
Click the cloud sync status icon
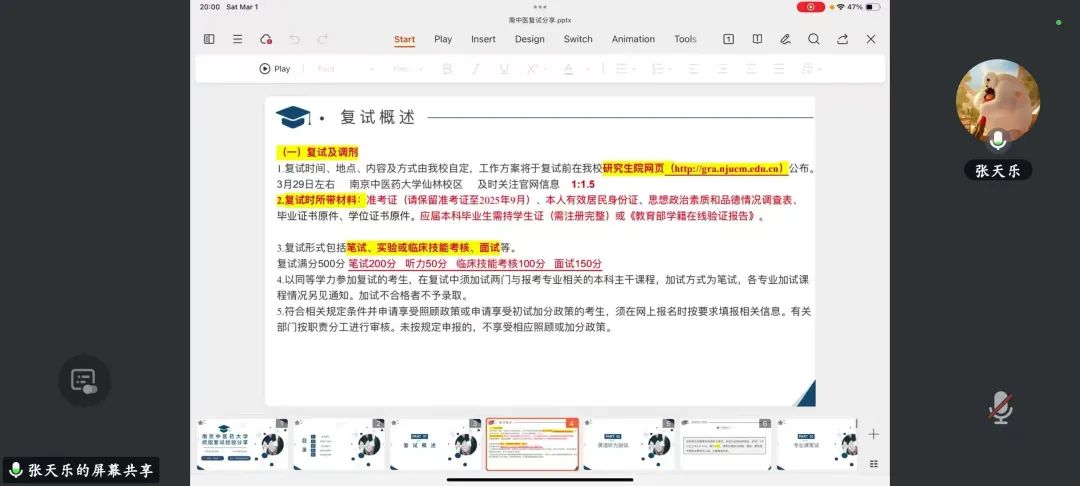265,39
